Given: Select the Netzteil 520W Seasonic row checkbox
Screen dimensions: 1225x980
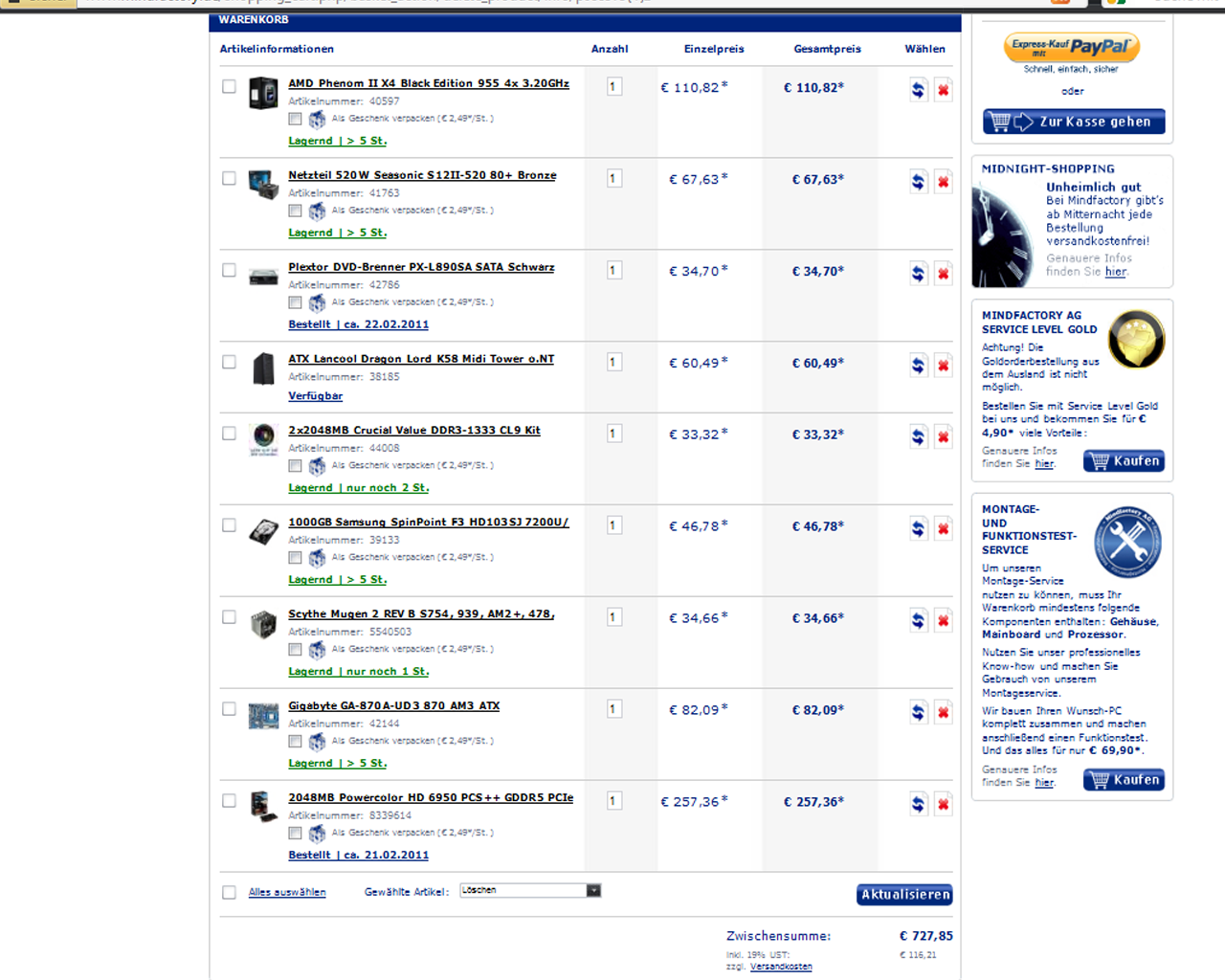Looking at the screenshot, I should (229, 179).
